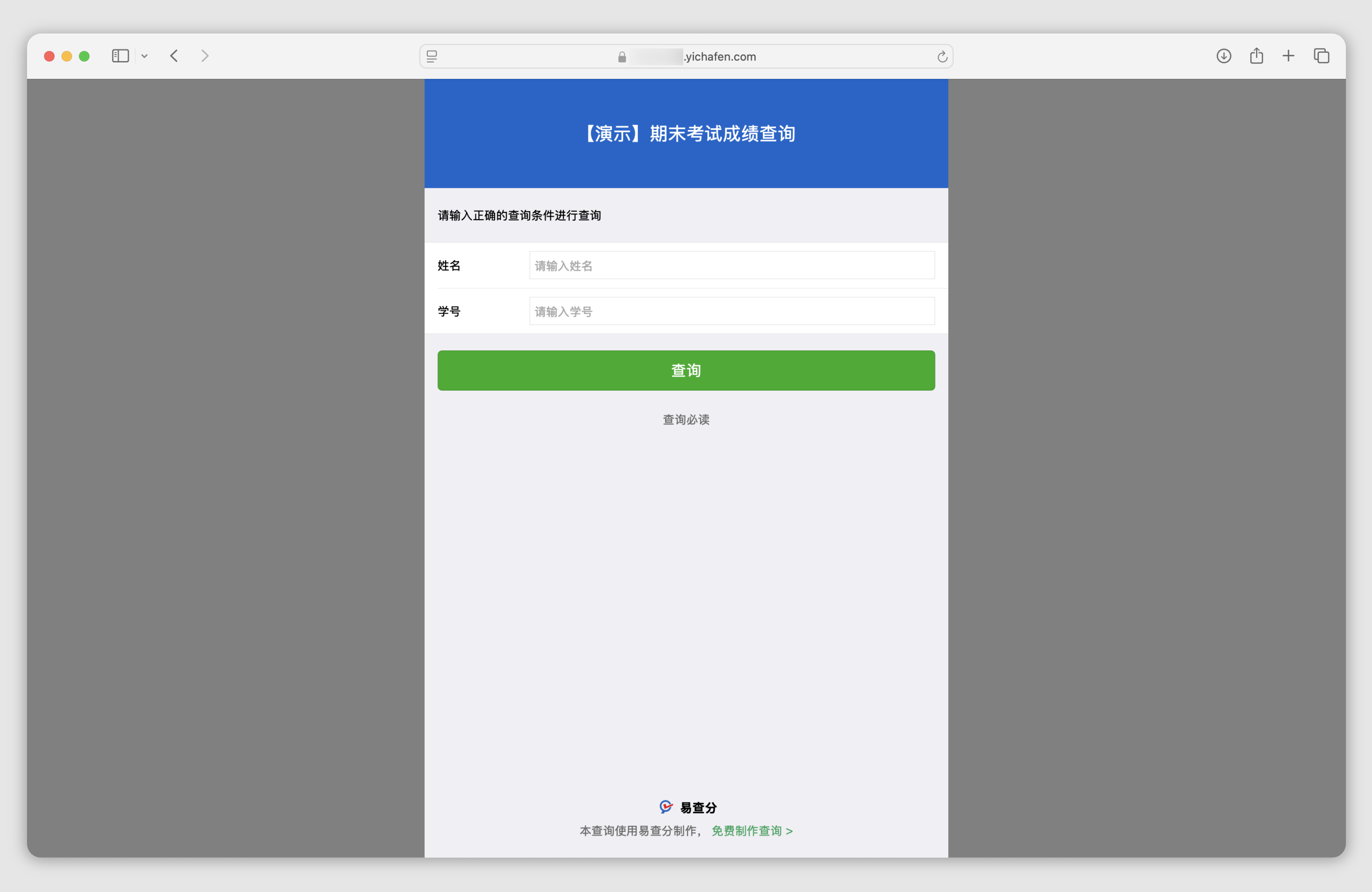Open a new tab with the plus icon

pyautogui.click(x=1288, y=56)
